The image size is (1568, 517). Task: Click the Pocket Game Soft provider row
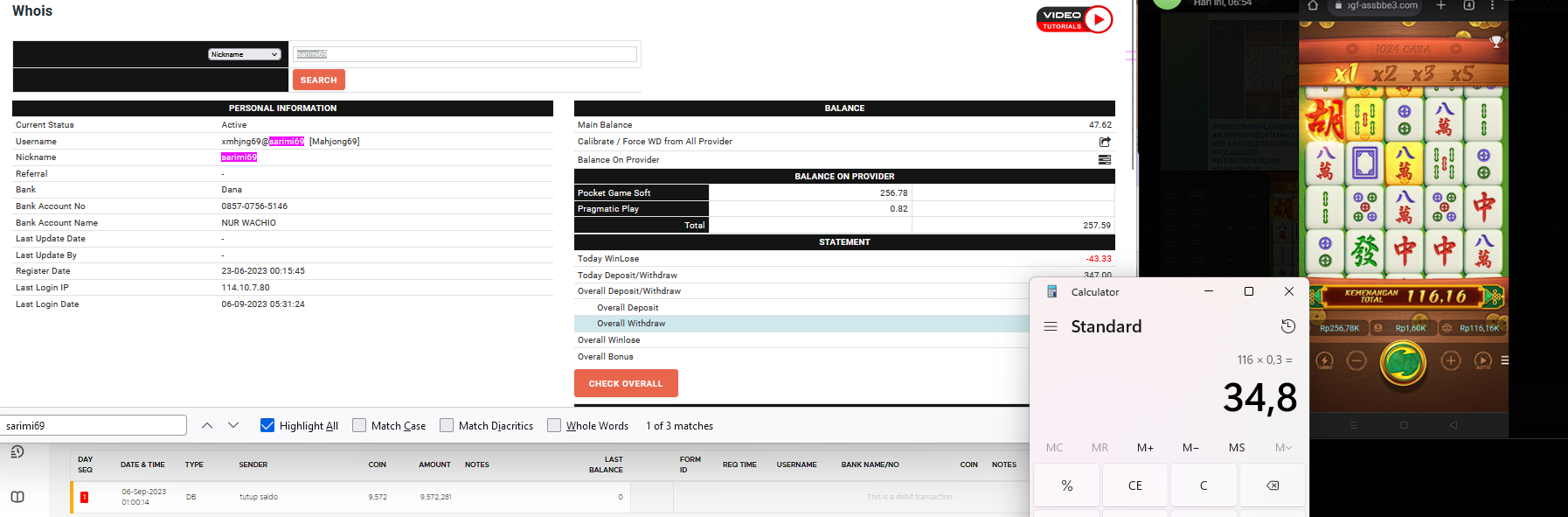point(844,192)
